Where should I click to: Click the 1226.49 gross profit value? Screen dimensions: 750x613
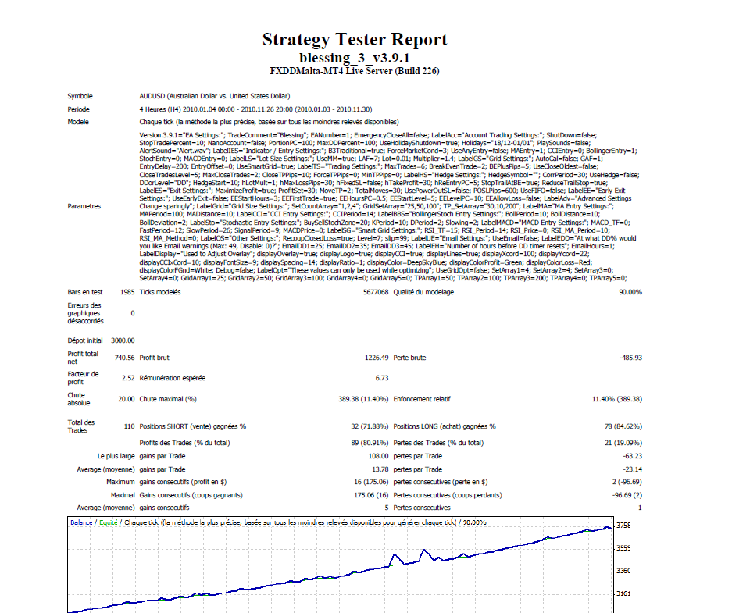(x=376, y=358)
